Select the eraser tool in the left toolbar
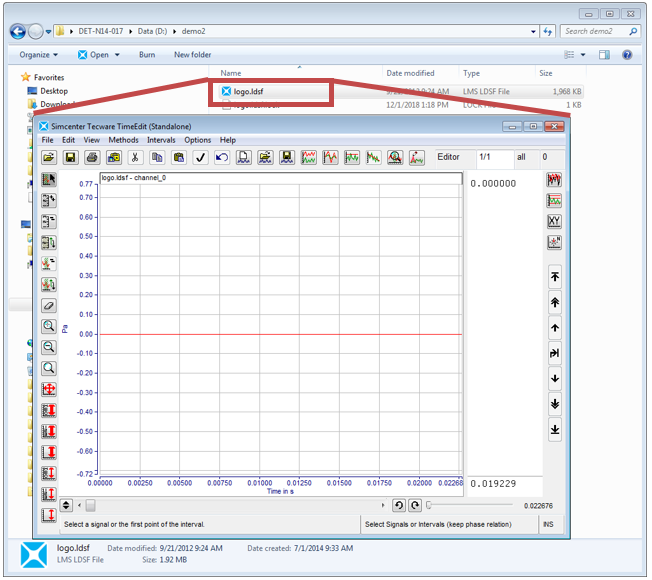 (x=49, y=306)
